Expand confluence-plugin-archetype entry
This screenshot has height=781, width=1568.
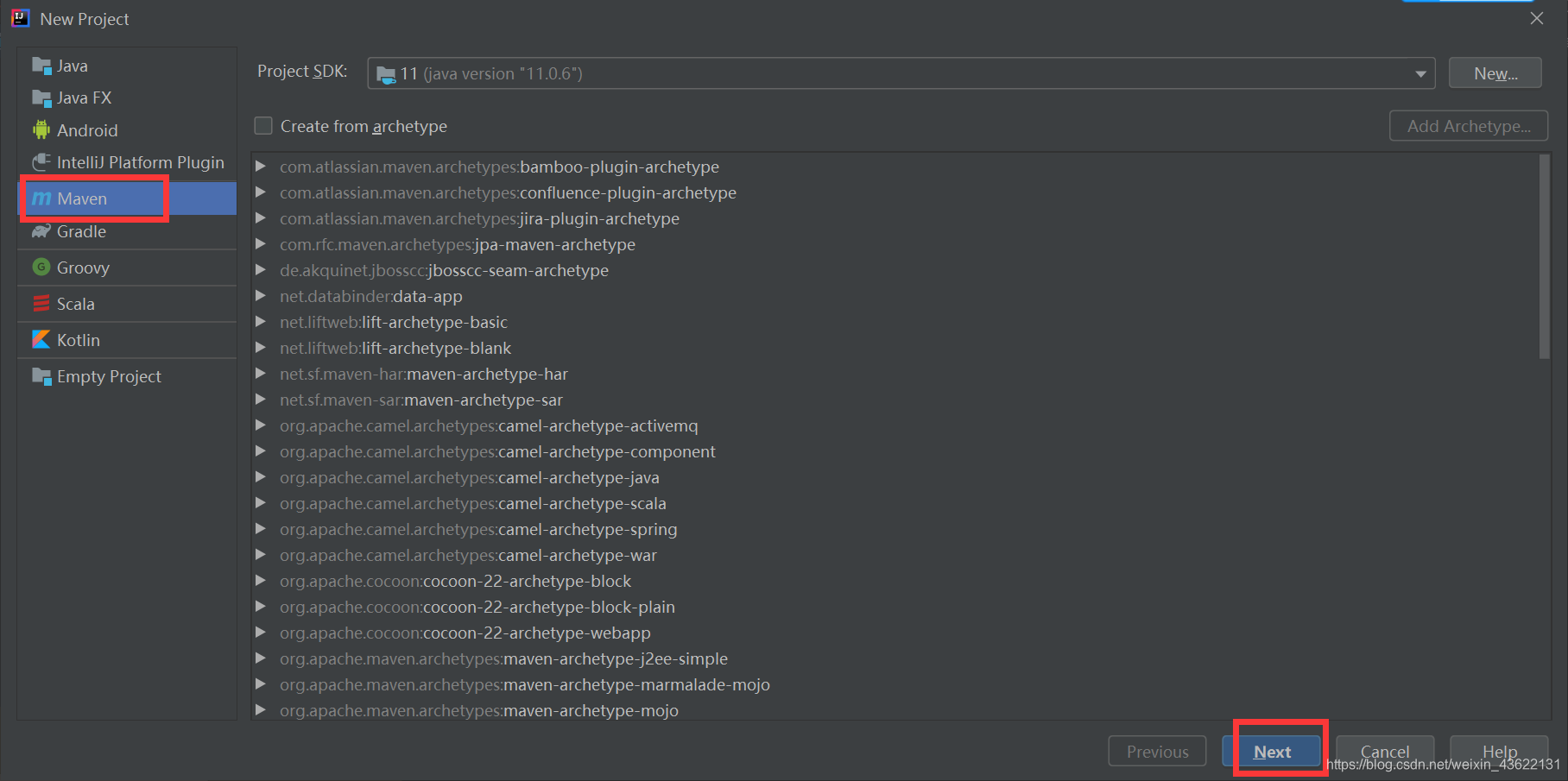click(260, 192)
